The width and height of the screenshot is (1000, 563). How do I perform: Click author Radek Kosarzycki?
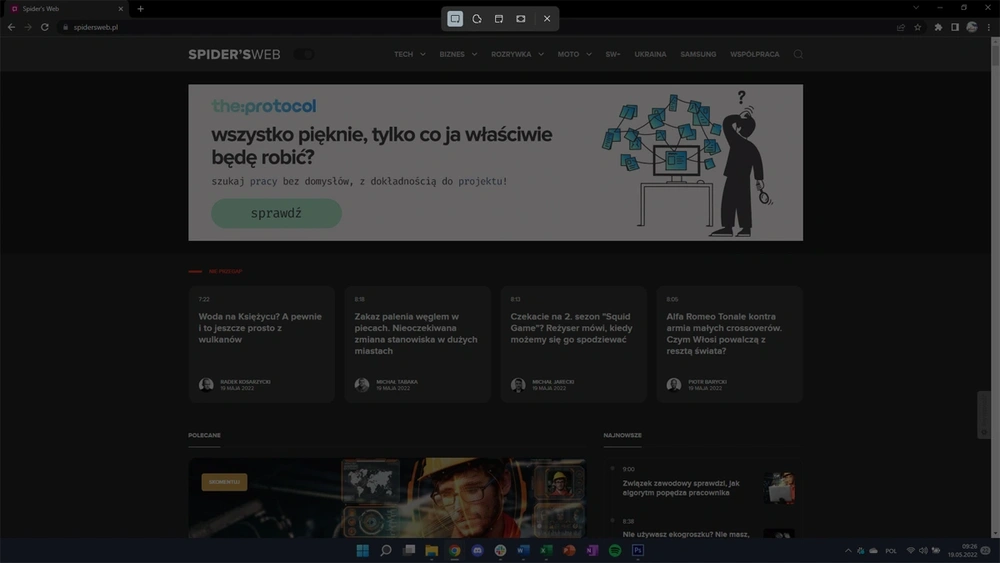coord(245,382)
